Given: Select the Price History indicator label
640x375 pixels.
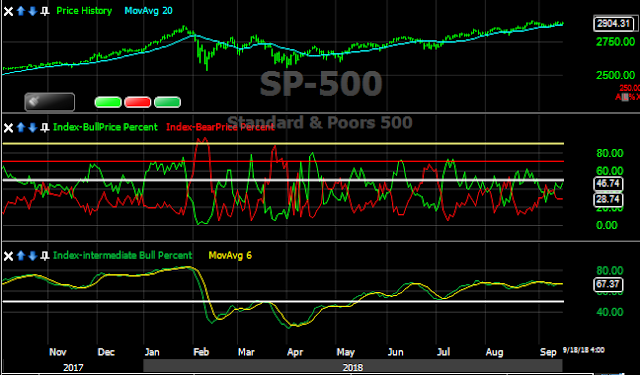Looking at the screenshot, I should [84, 11].
